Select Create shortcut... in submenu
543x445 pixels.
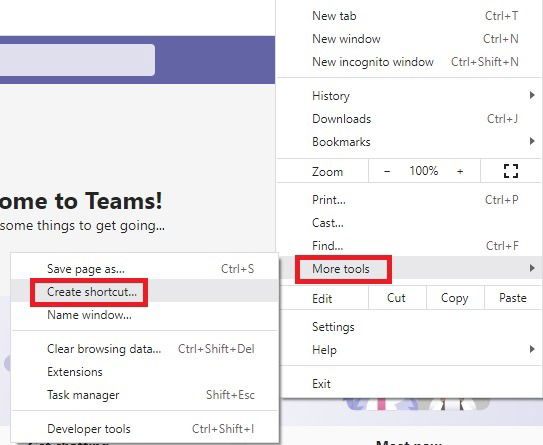(145, 292)
